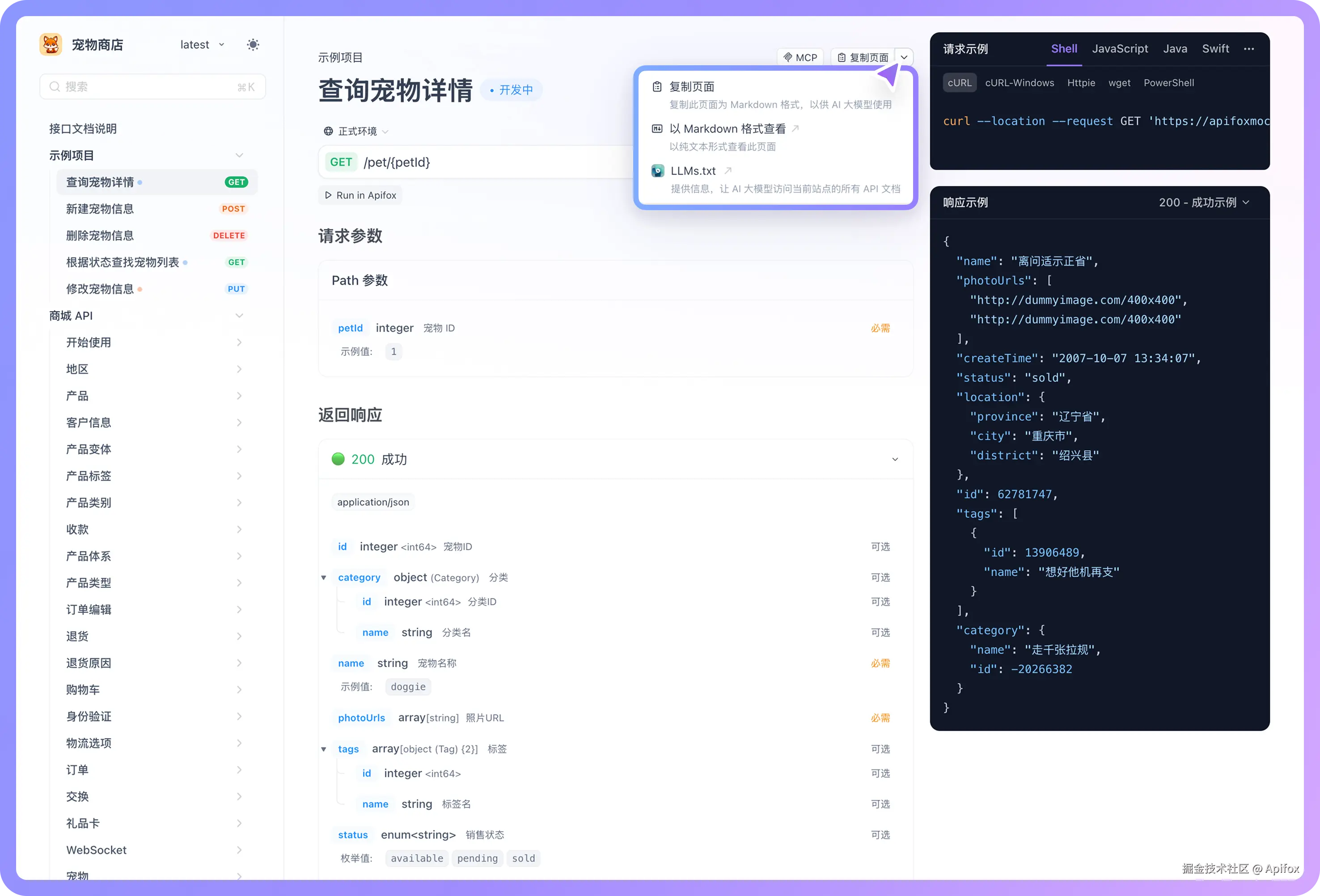Viewport: 1320px width, 896px height.
Task: Click the pet shop fox logo
Action: pyautogui.click(x=51, y=44)
